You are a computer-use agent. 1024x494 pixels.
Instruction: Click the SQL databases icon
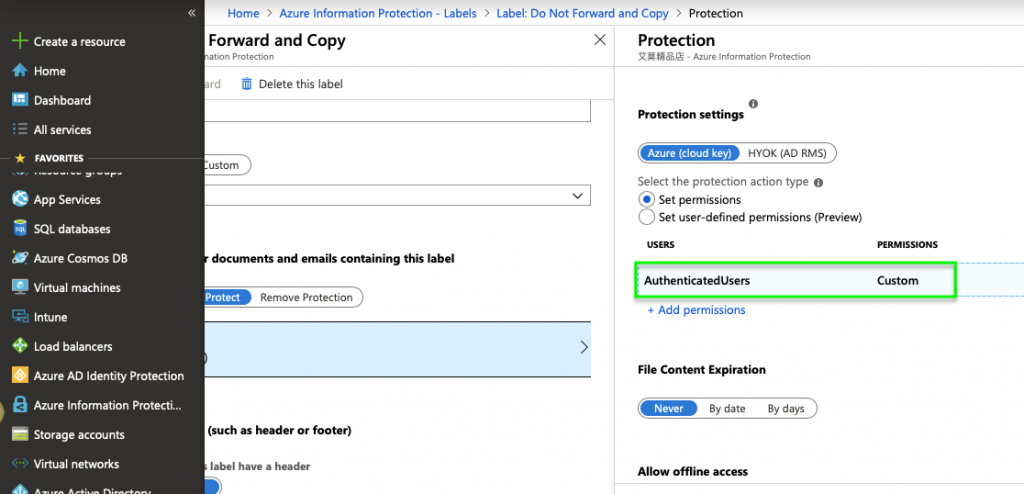[18, 229]
